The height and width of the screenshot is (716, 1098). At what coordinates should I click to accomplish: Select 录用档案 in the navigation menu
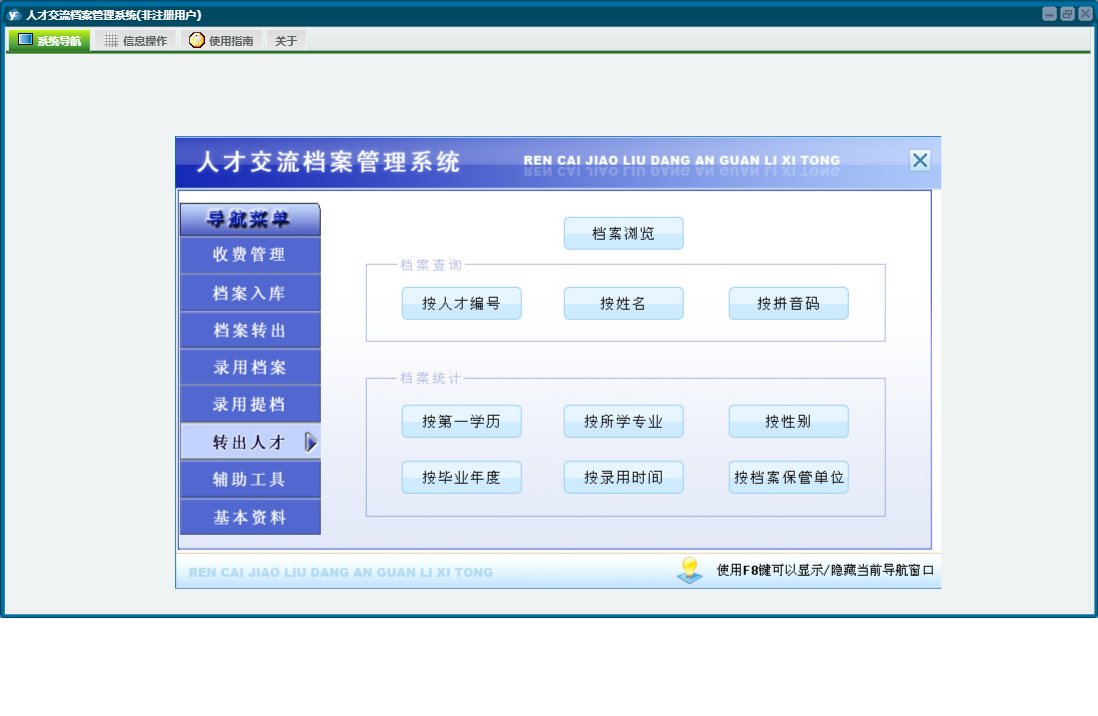point(250,367)
